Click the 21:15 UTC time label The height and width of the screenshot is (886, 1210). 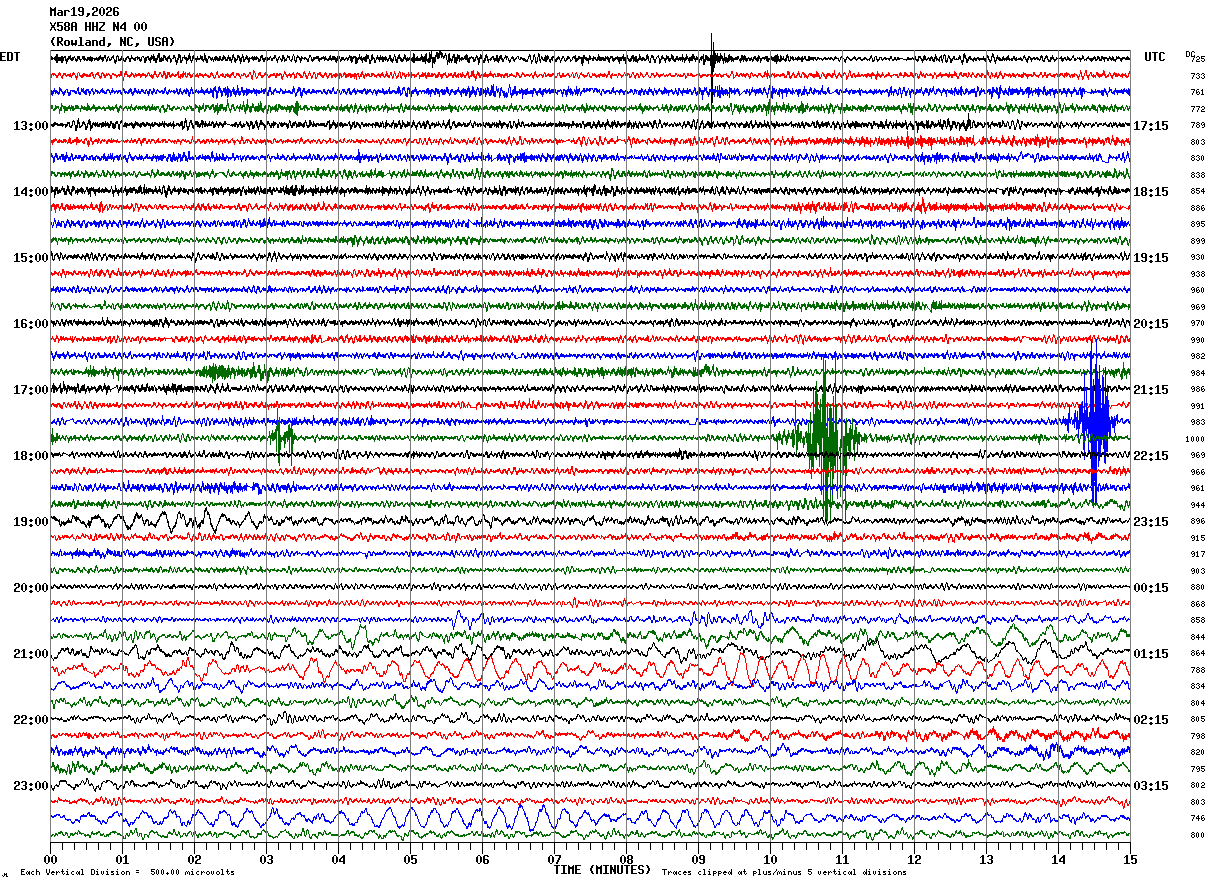pos(1151,390)
